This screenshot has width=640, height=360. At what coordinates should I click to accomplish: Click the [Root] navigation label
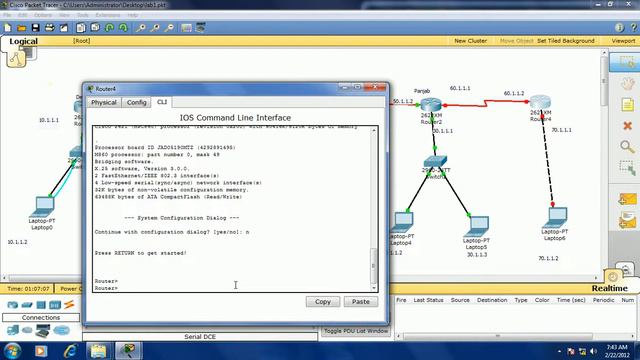(82, 41)
